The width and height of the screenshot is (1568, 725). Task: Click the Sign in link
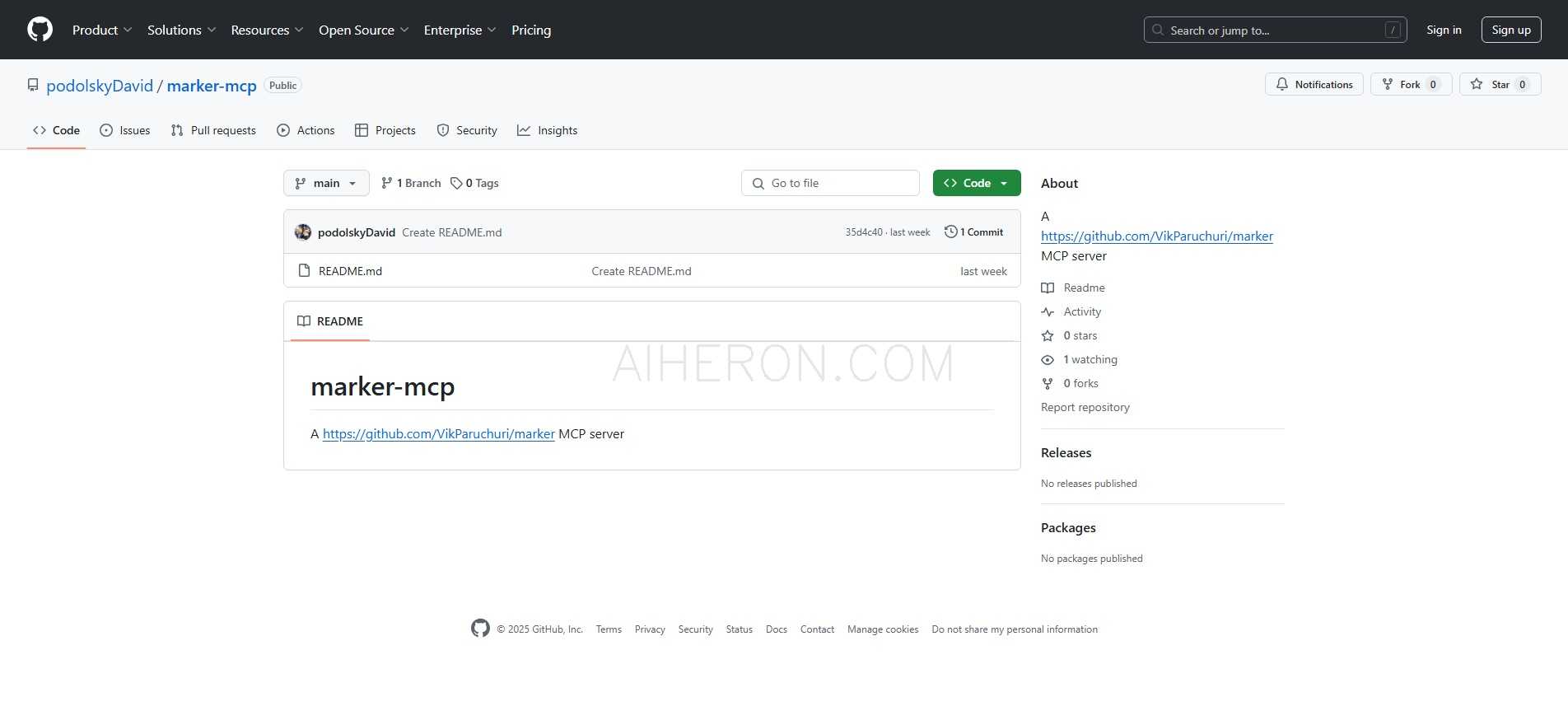(x=1444, y=30)
